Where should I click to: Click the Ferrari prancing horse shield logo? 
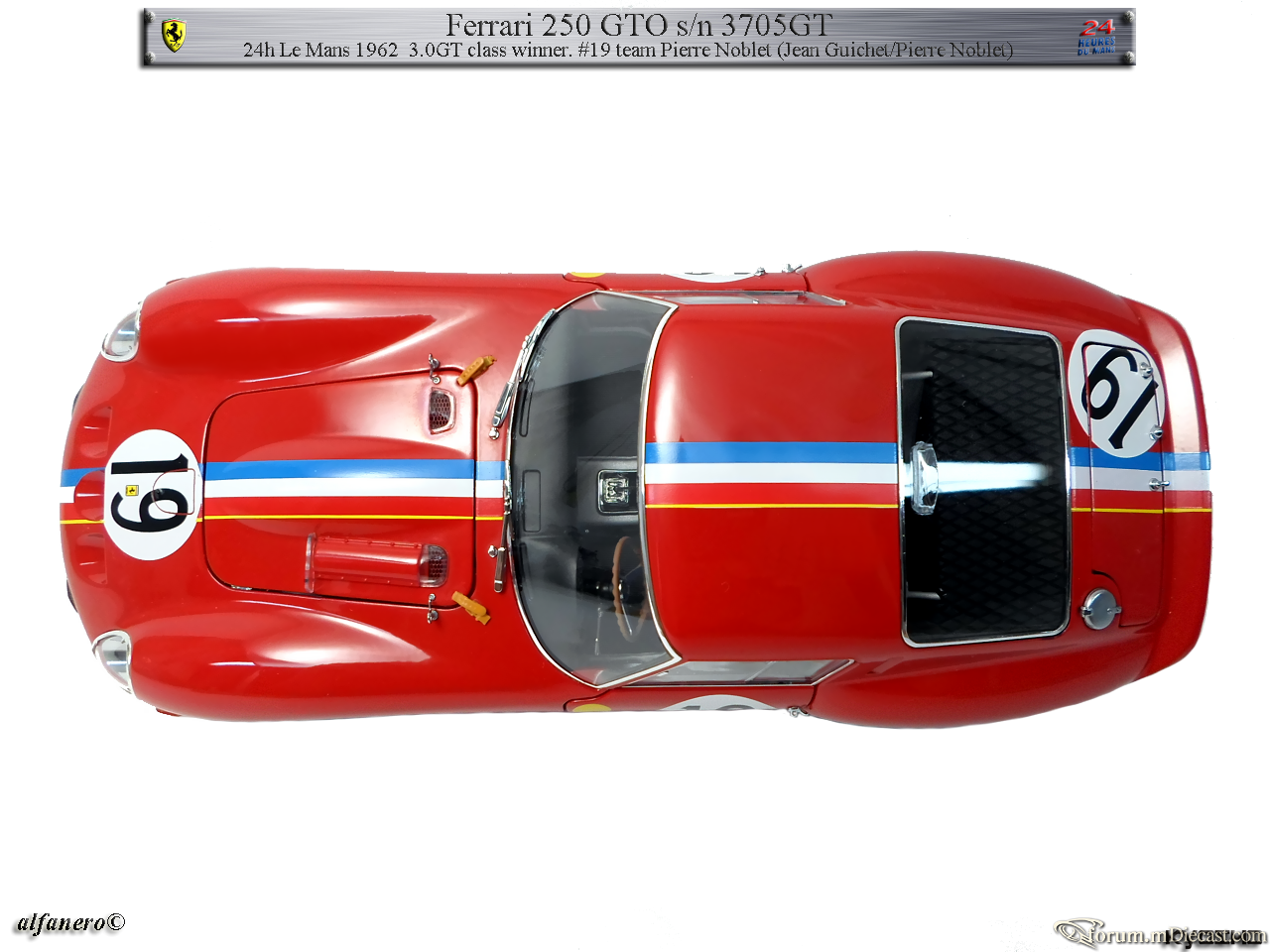pyautogui.click(x=174, y=37)
